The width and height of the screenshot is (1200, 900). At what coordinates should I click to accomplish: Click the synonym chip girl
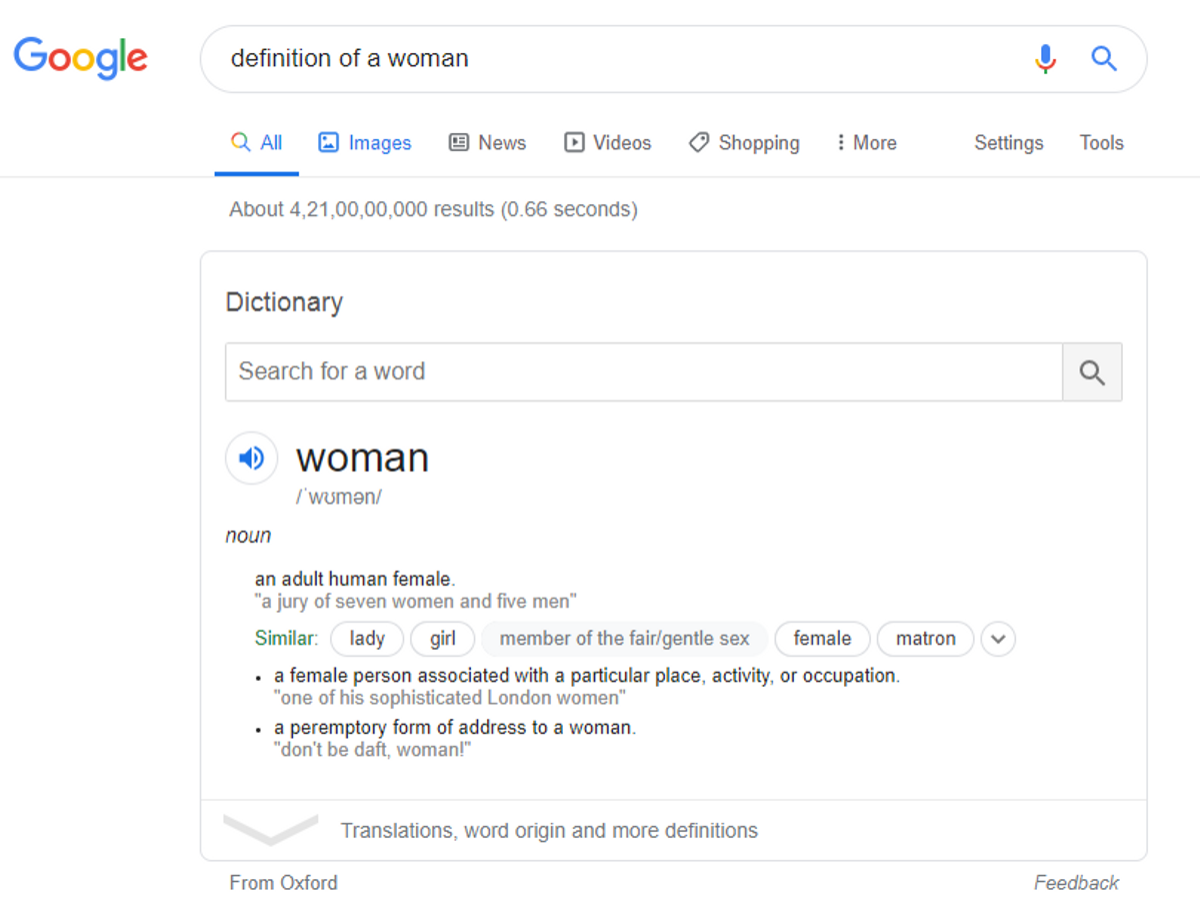[443, 639]
